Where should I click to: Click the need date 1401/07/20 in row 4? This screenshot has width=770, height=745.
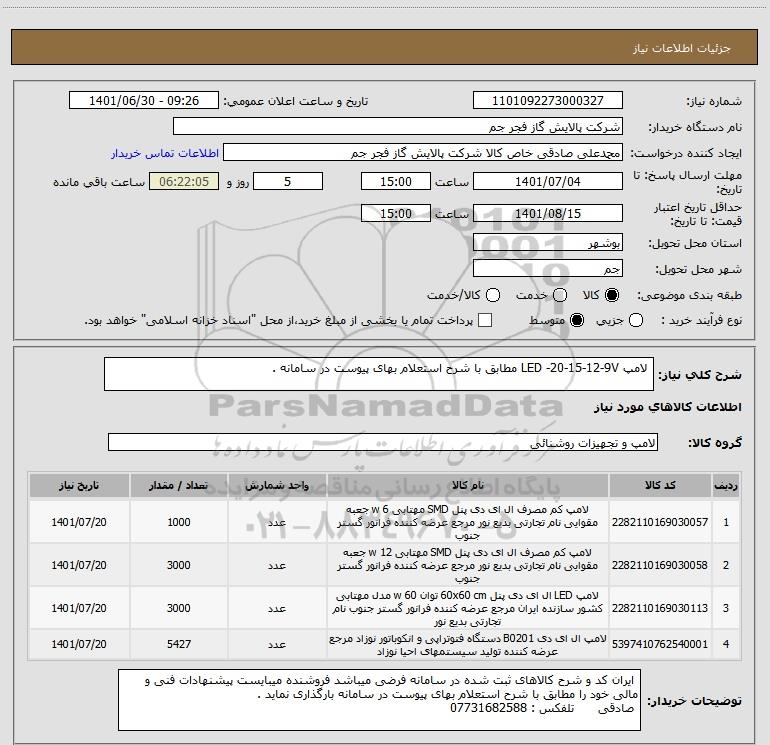point(79,644)
